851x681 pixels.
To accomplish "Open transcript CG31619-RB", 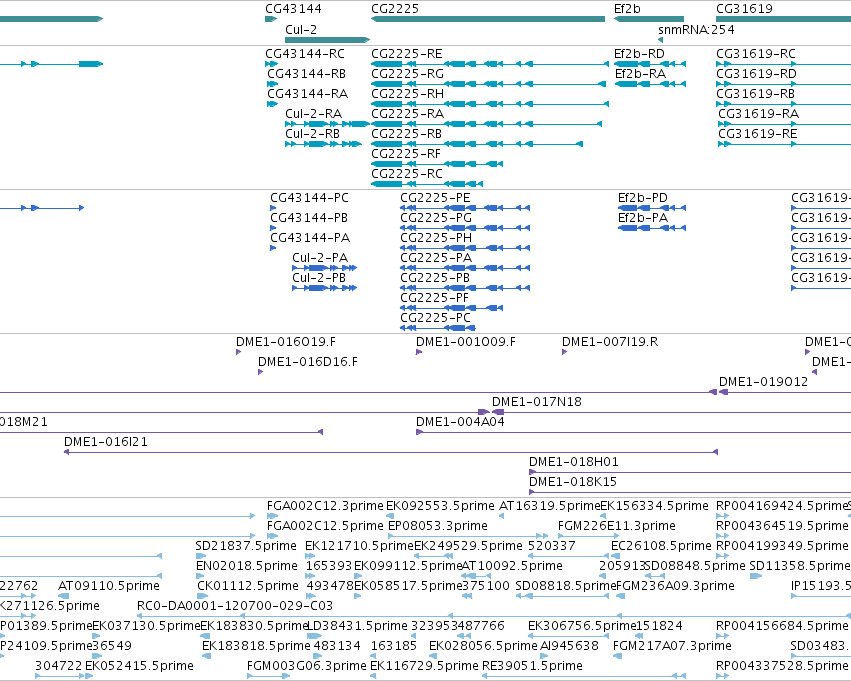I will 755,94.
